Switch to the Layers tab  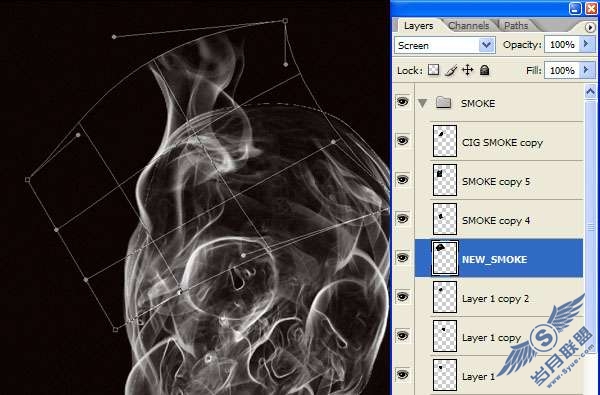tap(419, 26)
